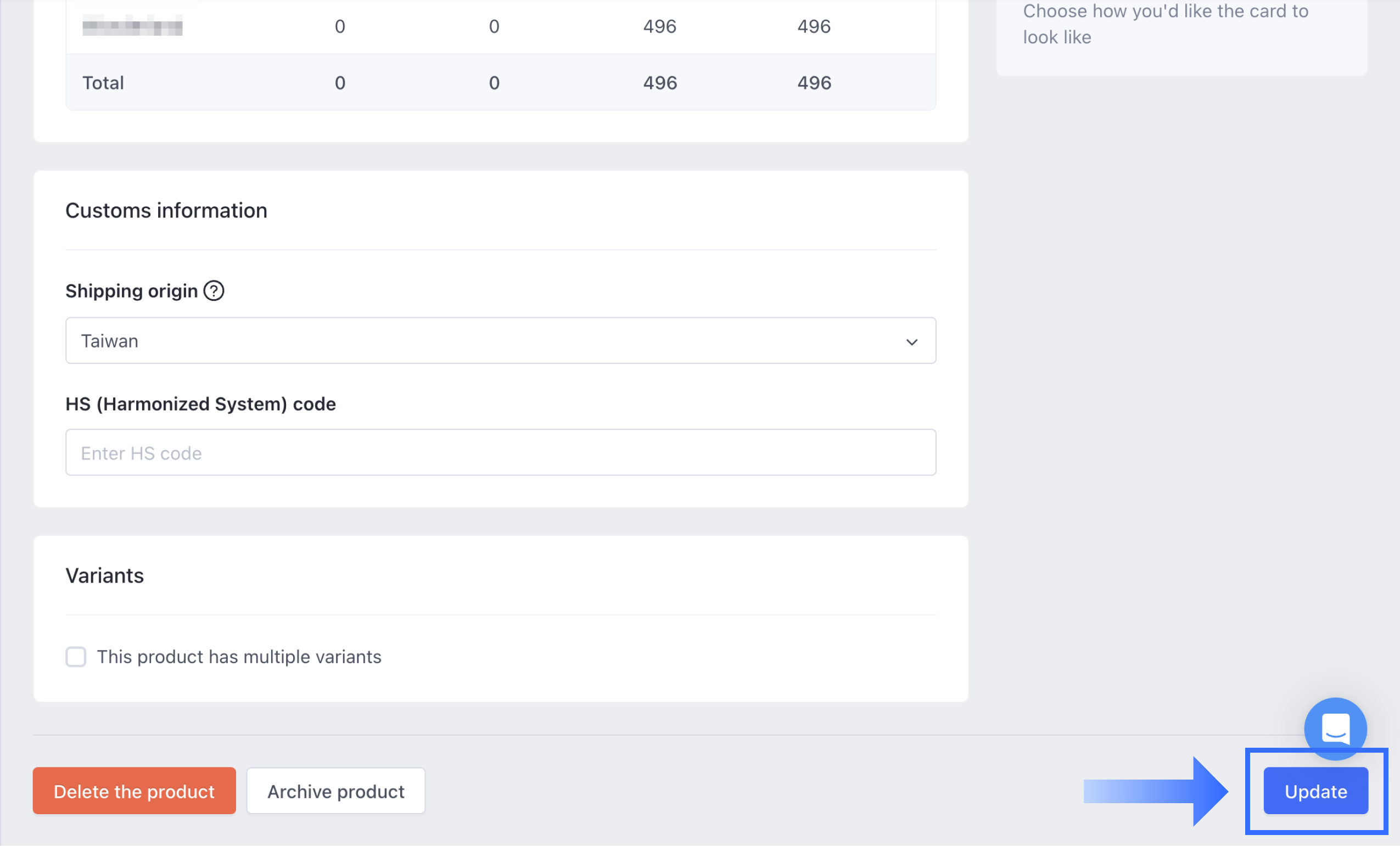Click the Shipping origin label text
The image size is (1400, 846).
131,291
